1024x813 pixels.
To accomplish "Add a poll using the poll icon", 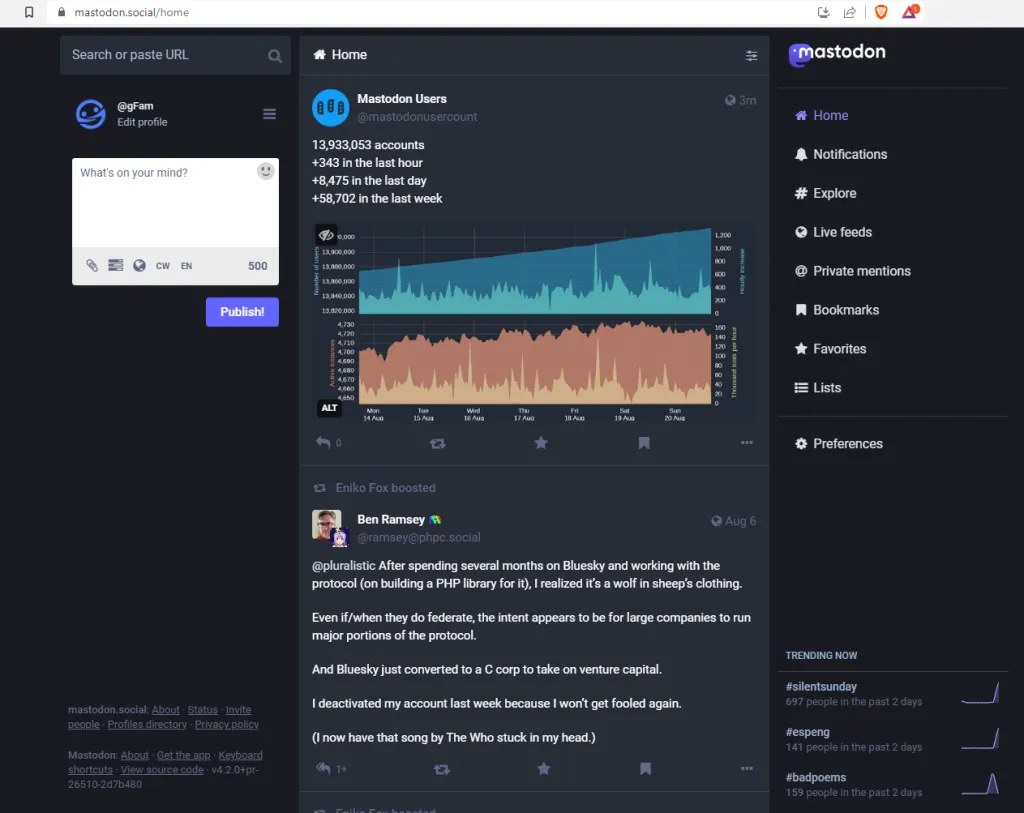I will pos(116,265).
